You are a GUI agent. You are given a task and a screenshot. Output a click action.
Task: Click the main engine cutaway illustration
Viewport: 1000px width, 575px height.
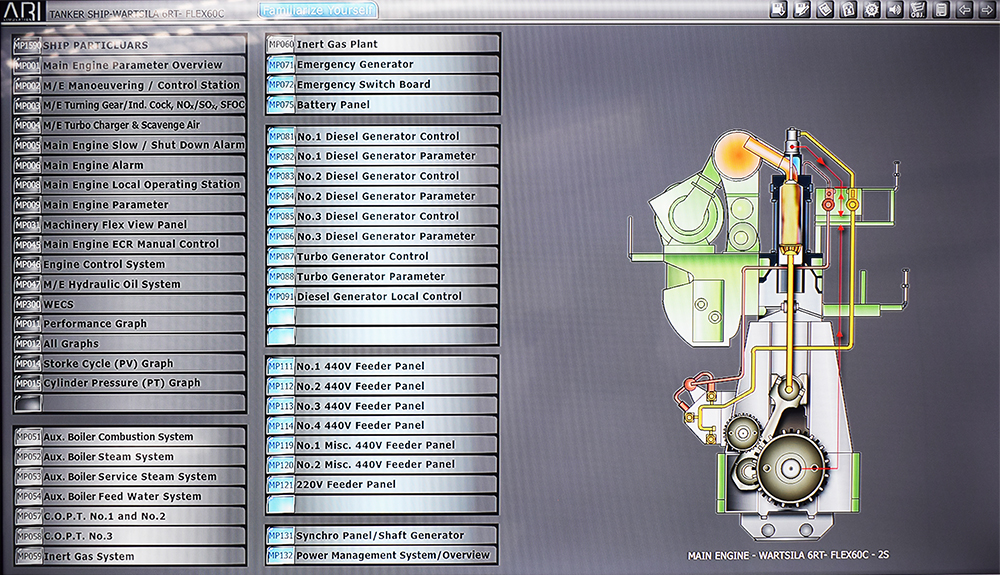pyautogui.click(x=768, y=335)
